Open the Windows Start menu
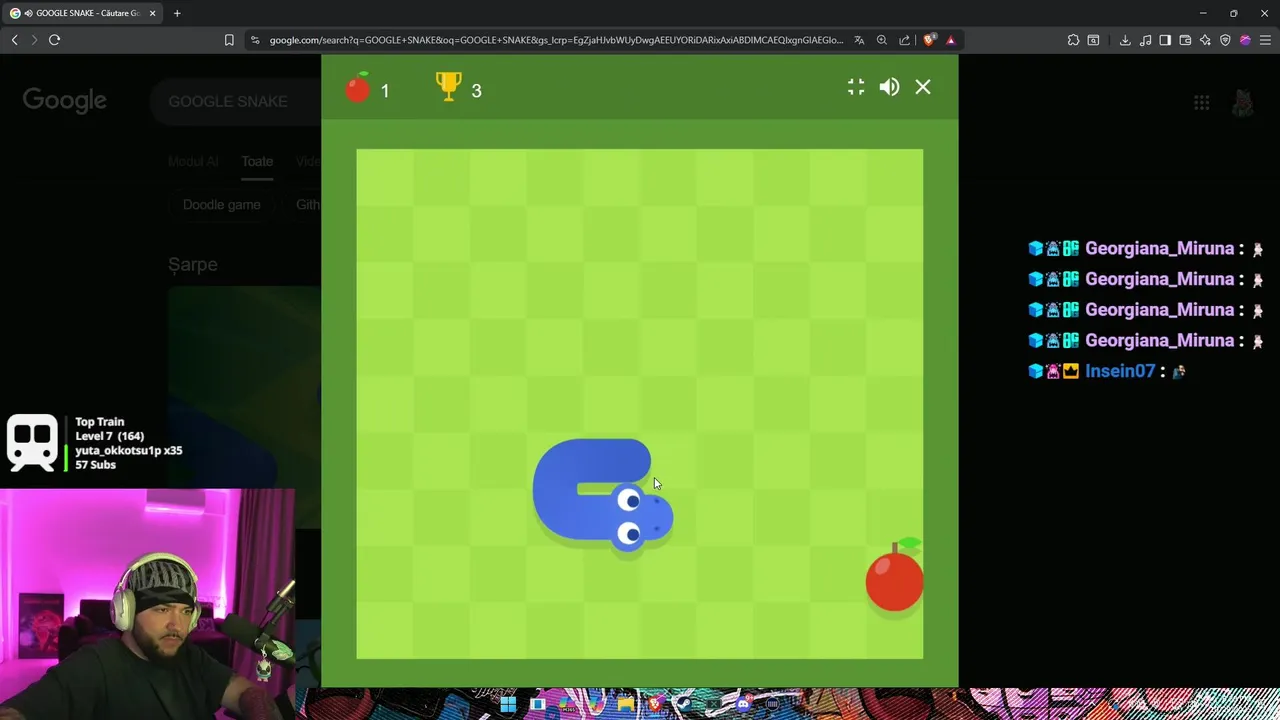This screenshot has width=1280, height=720. coord(508,704)
